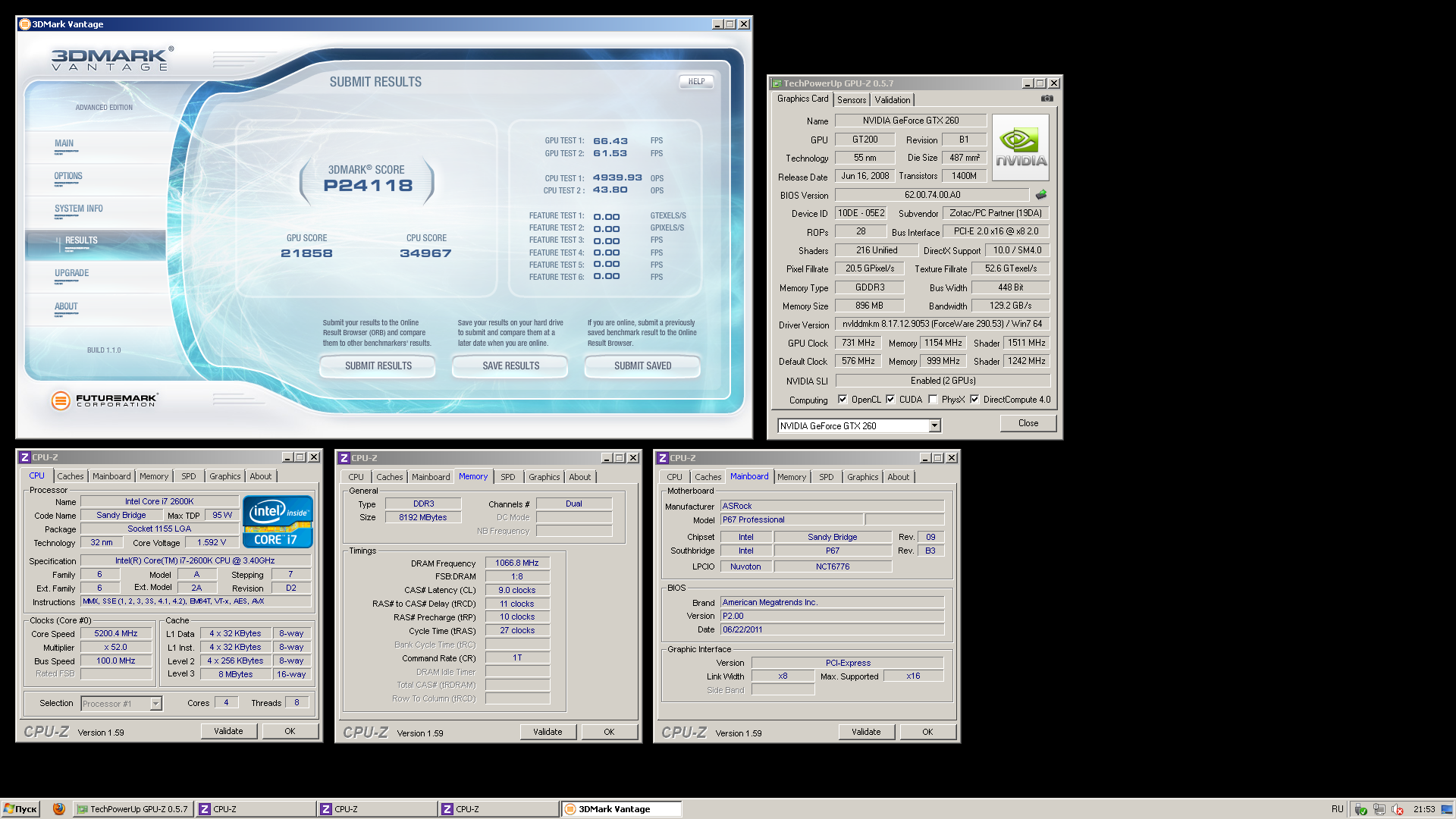Image resolution: width=1456 pixels, height=819 pixels.
Task: Click Close button in GPU-Z
Action: 1028,423
